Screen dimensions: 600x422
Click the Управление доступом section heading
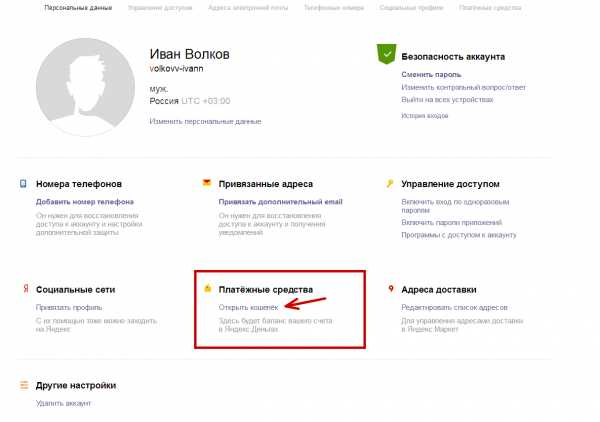(x=450, y=184)
